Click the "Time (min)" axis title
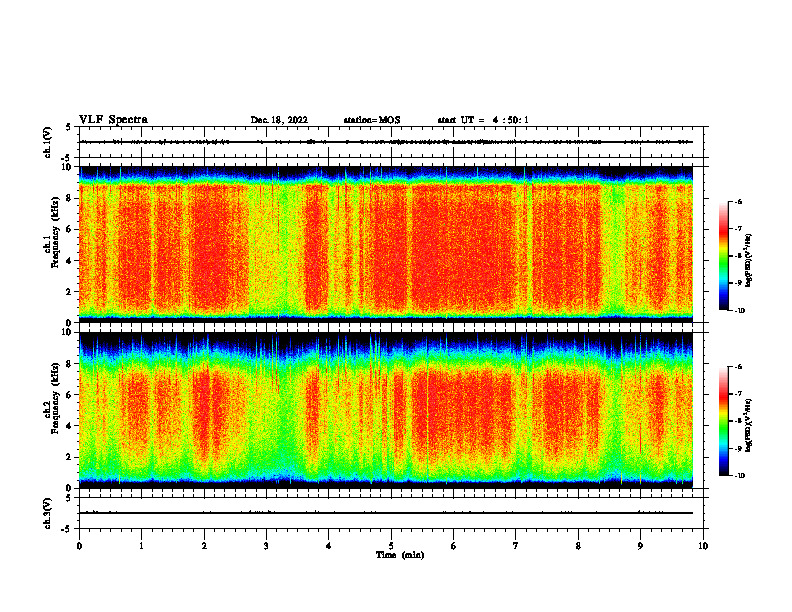This screenshot has width=792, height=612. coord(400,555)
